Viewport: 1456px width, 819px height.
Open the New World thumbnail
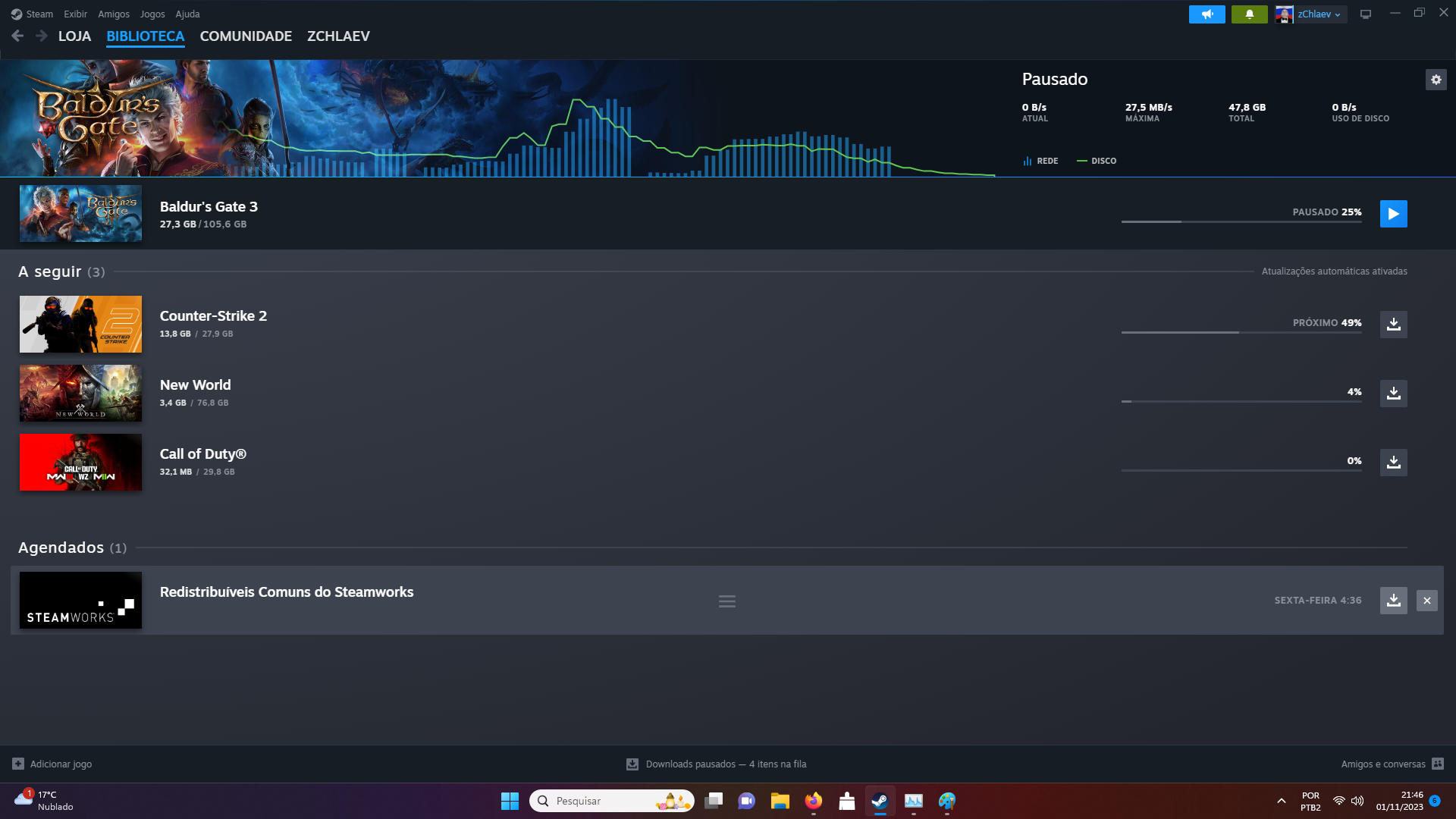[x=80, y=394]
